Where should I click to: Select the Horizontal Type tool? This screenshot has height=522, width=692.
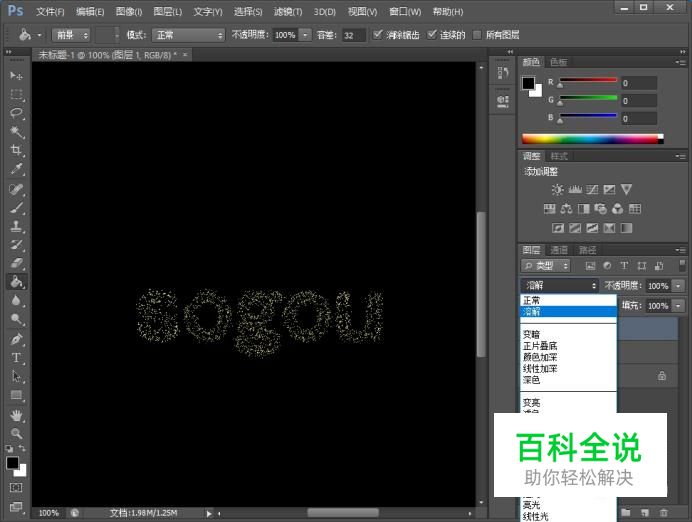[x=16, y=358]
